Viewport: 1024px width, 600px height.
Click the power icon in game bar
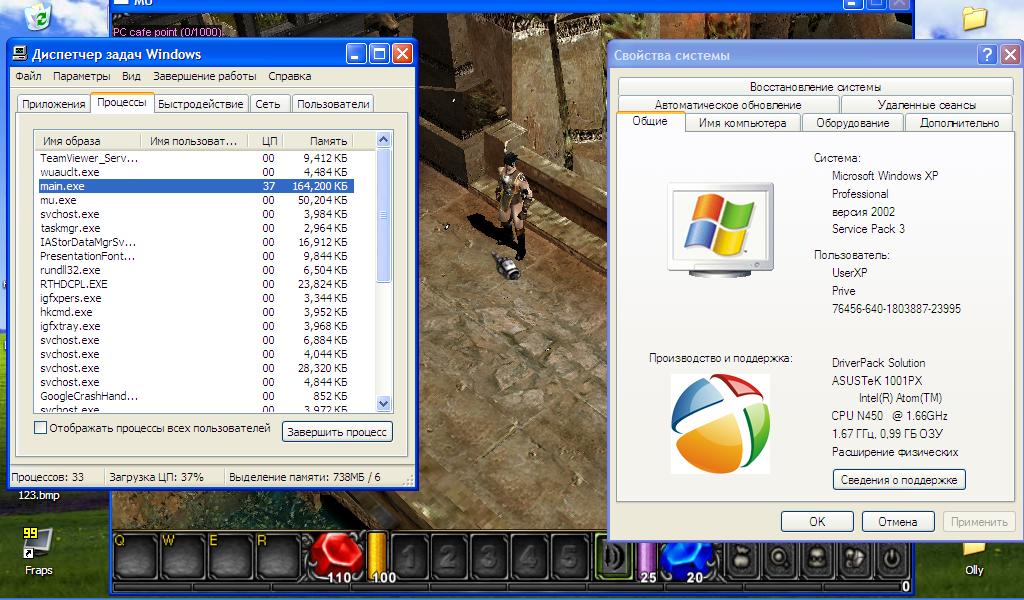point(891,560)
